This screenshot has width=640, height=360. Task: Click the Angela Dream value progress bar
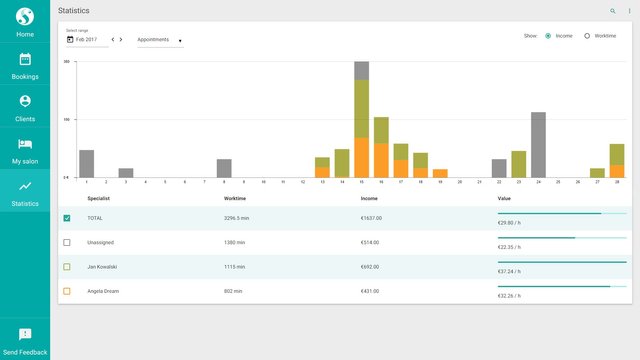562,287
